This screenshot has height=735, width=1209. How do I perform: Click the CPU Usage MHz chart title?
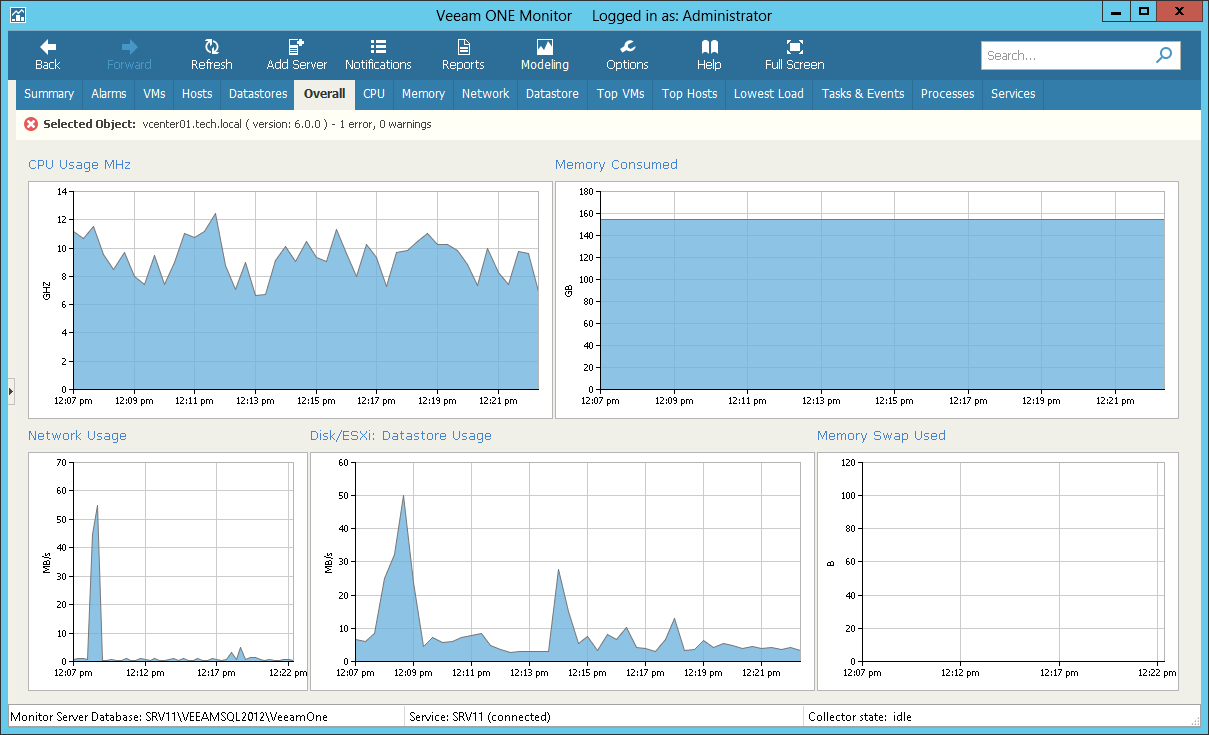coord(79,165)
